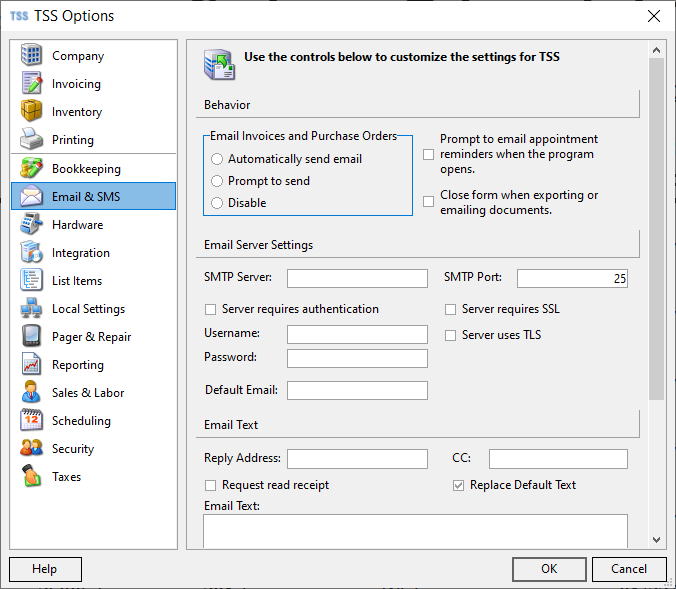Select the Taxes icon
This screenshot has height=589, width=676.
coord(31,476)
